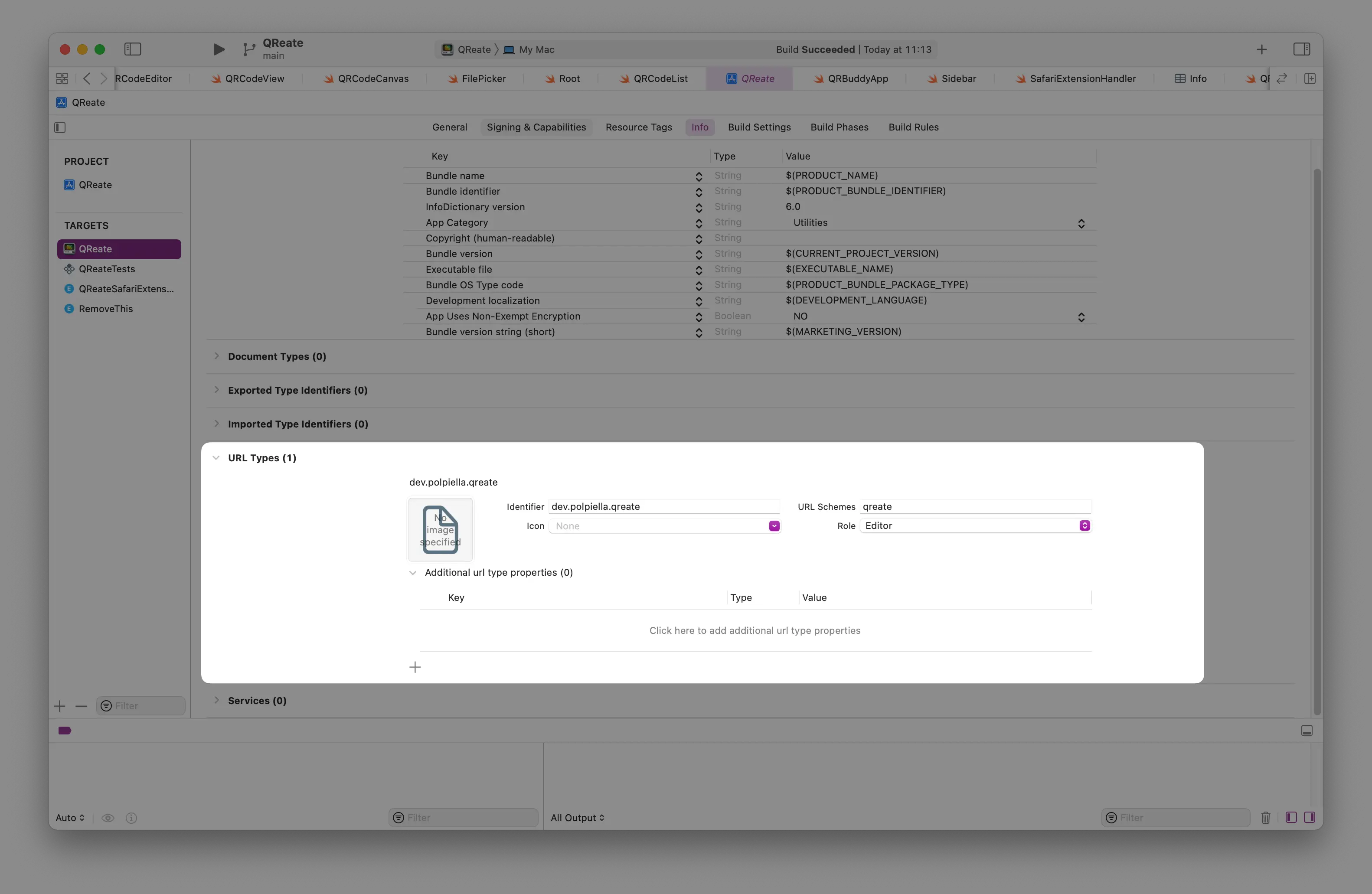Open the related items grid icon
This screenshot has height=894, width=1372.
point(62,78)
